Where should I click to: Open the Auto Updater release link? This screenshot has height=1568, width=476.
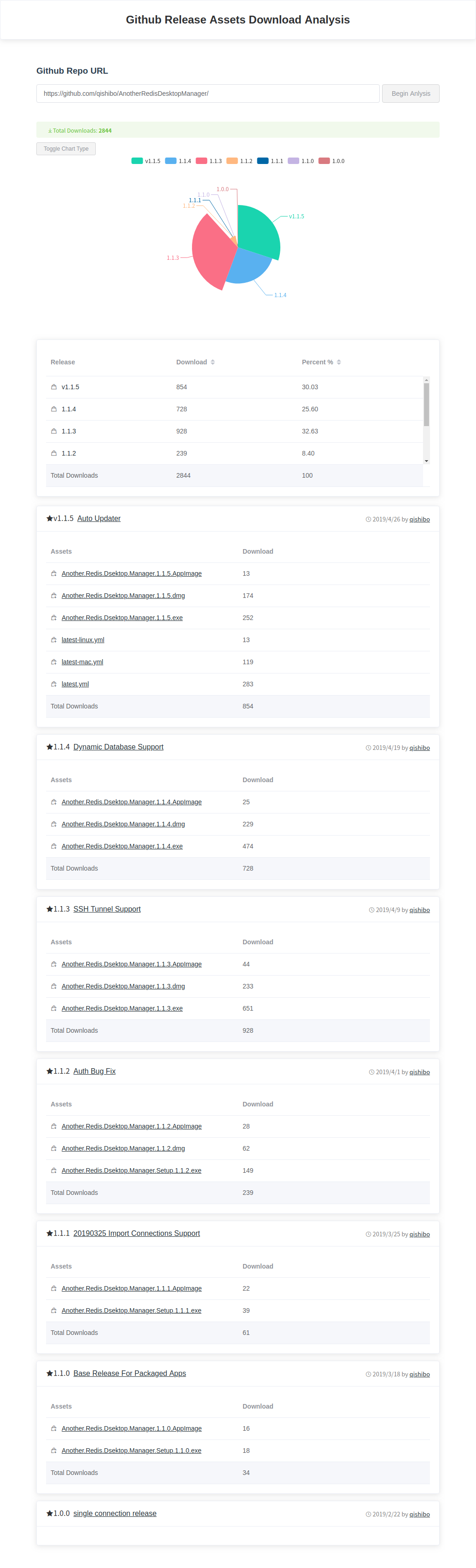[x=99, y=519]
